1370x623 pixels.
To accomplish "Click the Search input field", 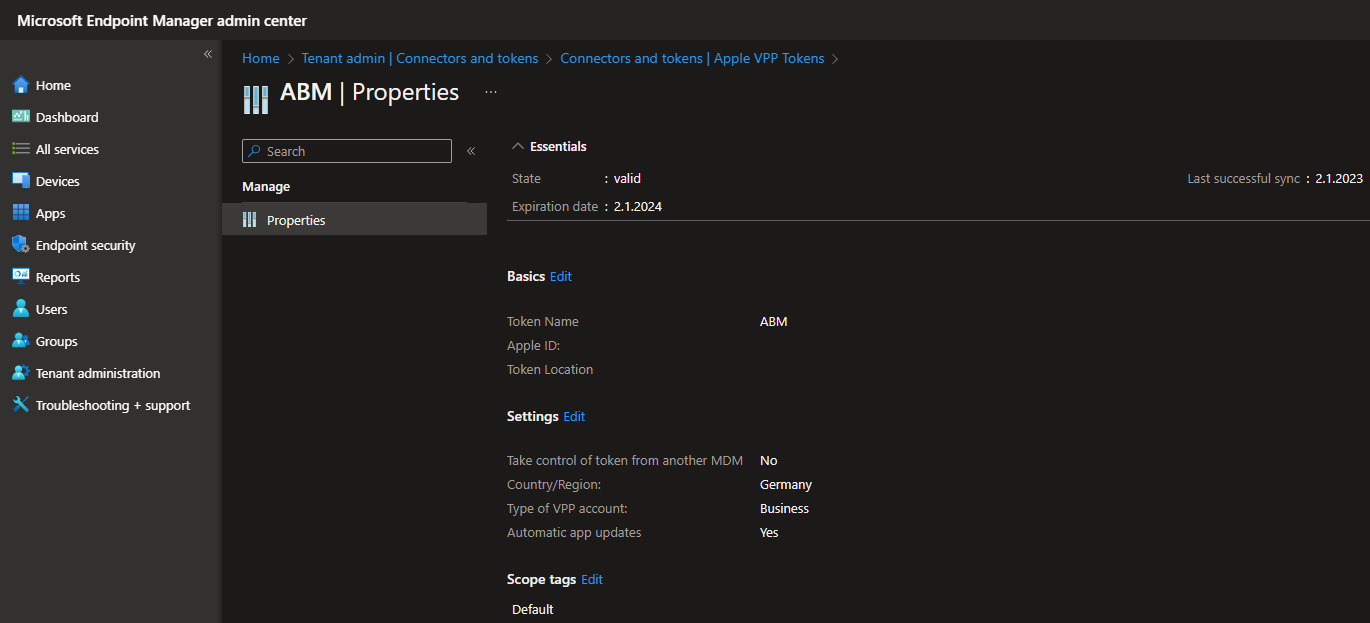I will tap(355, 151).
